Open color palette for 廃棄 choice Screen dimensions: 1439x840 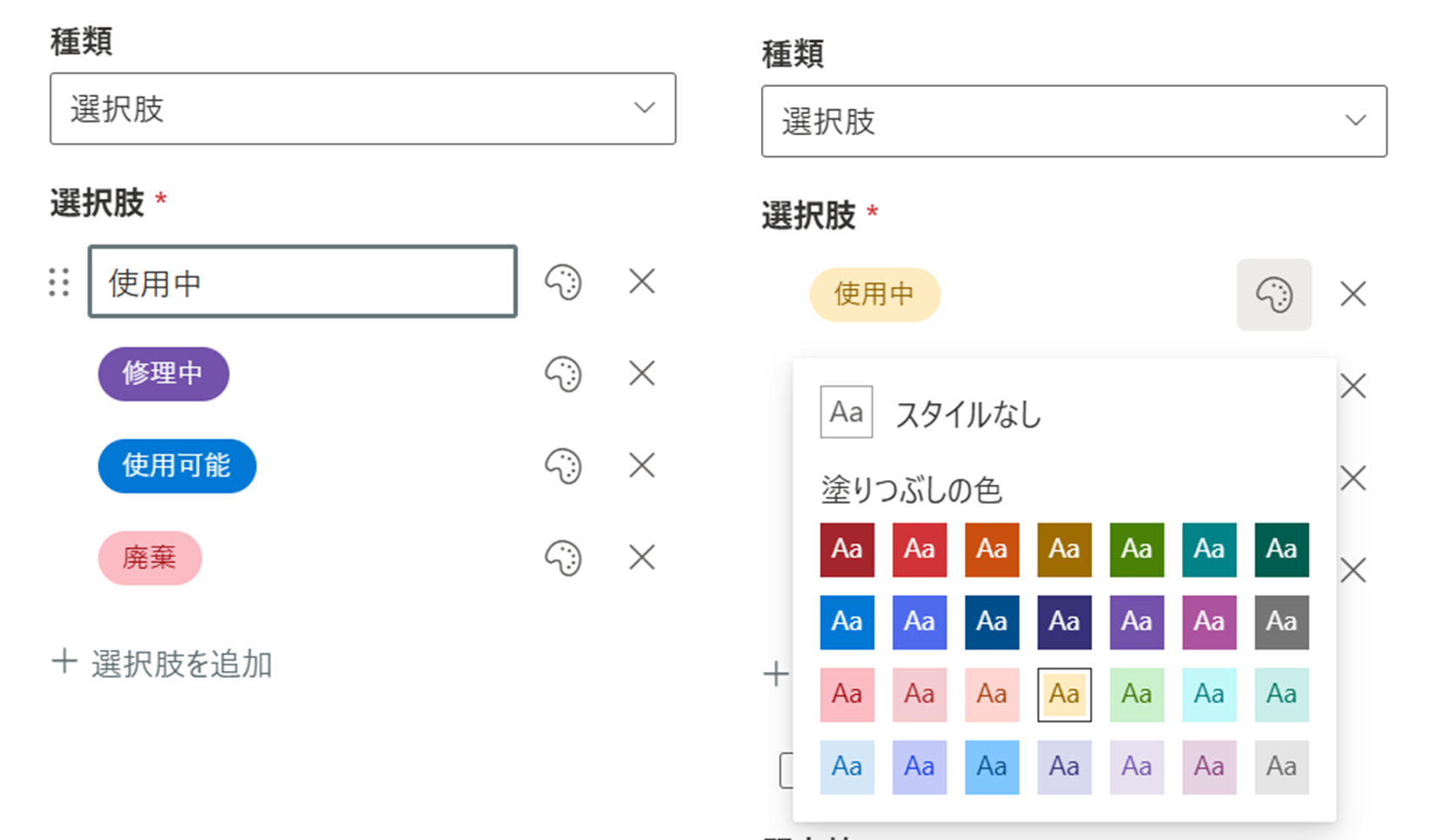(563, 558)
